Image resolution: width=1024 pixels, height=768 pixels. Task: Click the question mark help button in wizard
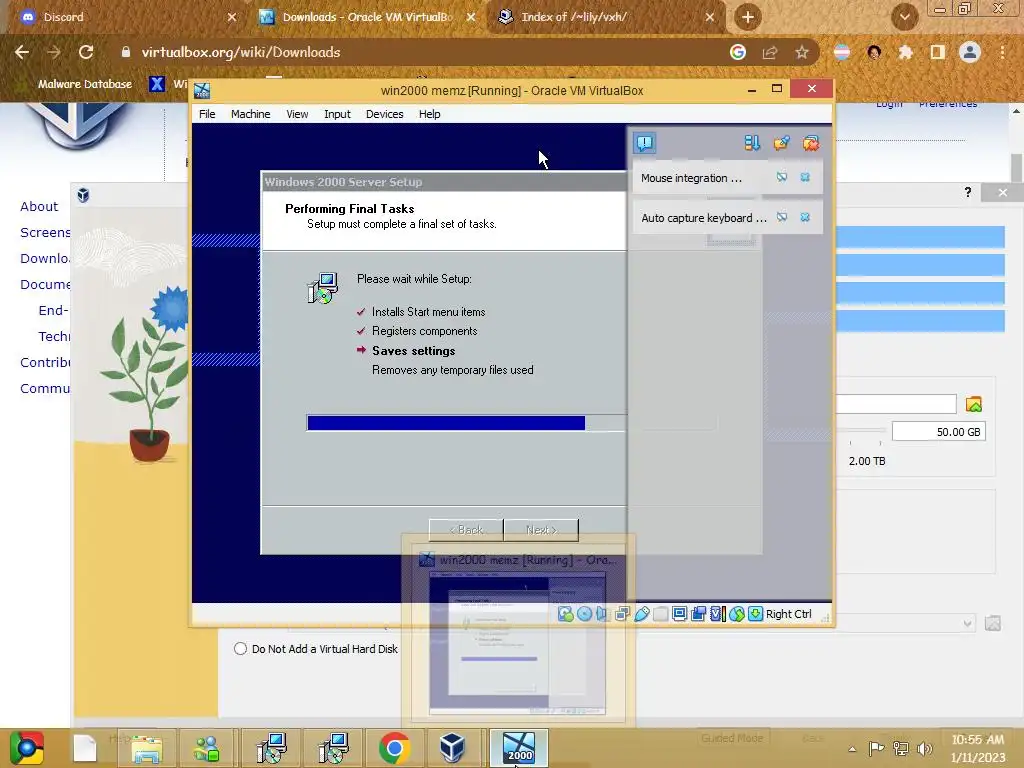[x=968, y=192]
